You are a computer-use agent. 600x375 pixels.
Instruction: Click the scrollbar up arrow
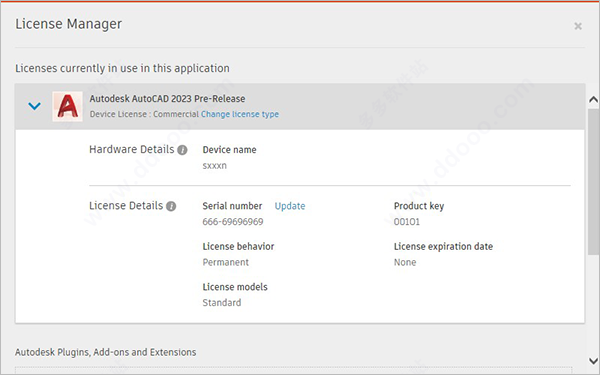(x=593, y=100)
